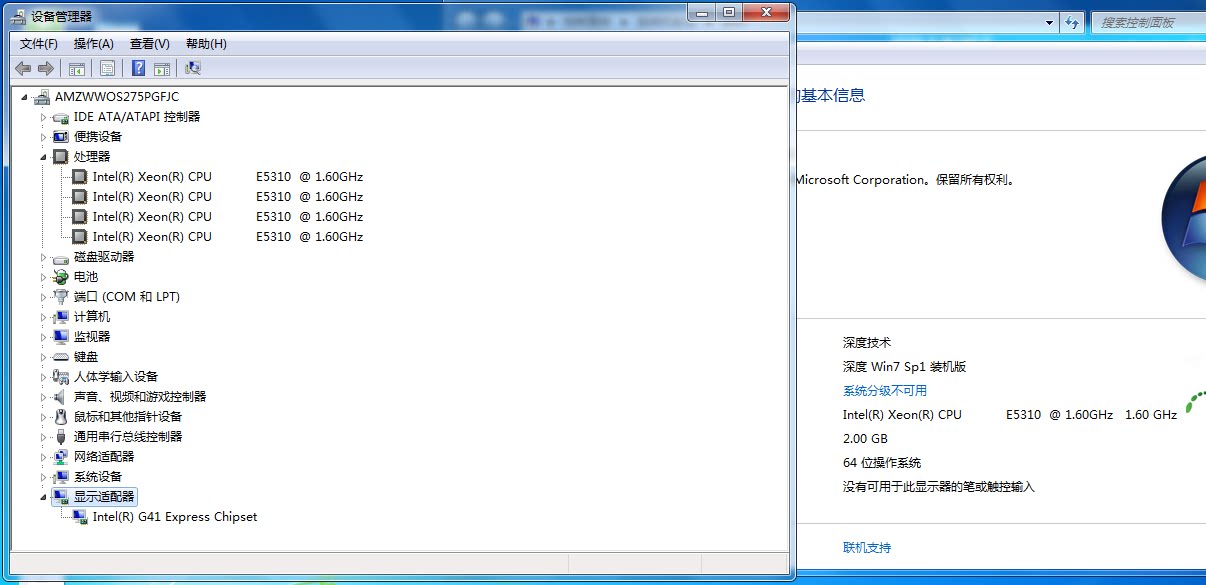1206x585 pixels.
Task: Select the 系统设备 label text
Action: 98,477
